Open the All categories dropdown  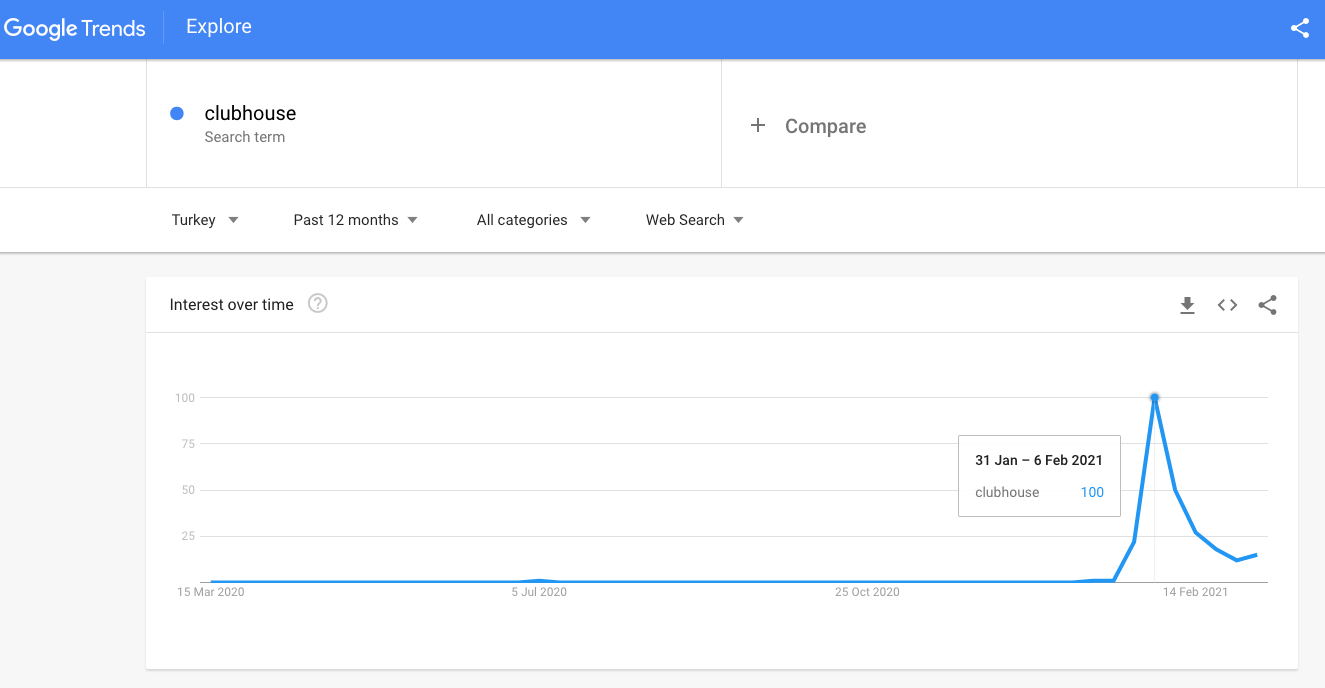pos(533,220)
